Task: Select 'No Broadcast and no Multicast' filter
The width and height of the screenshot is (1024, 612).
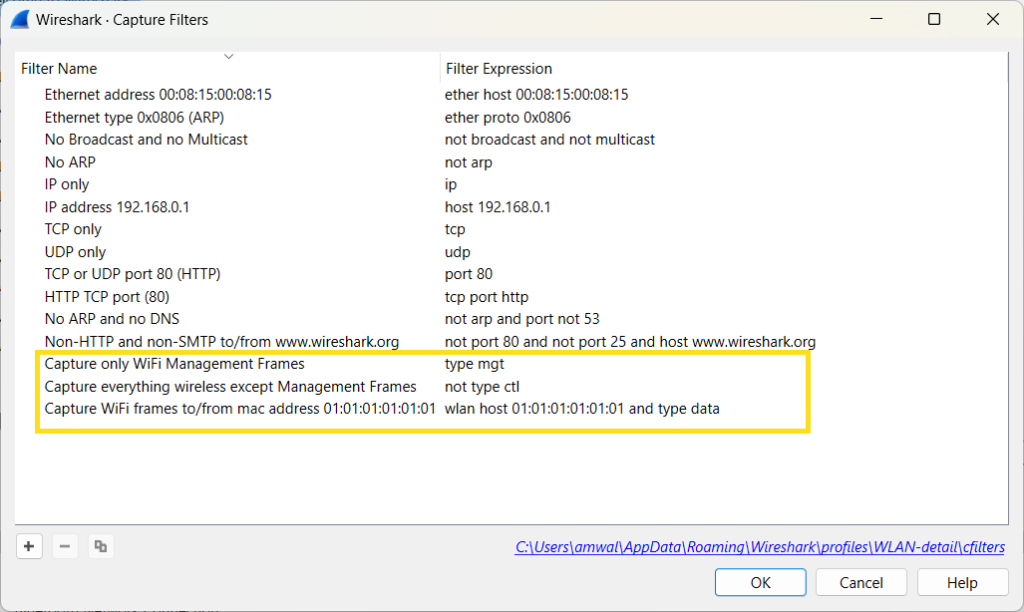Action: pos(146,139)
